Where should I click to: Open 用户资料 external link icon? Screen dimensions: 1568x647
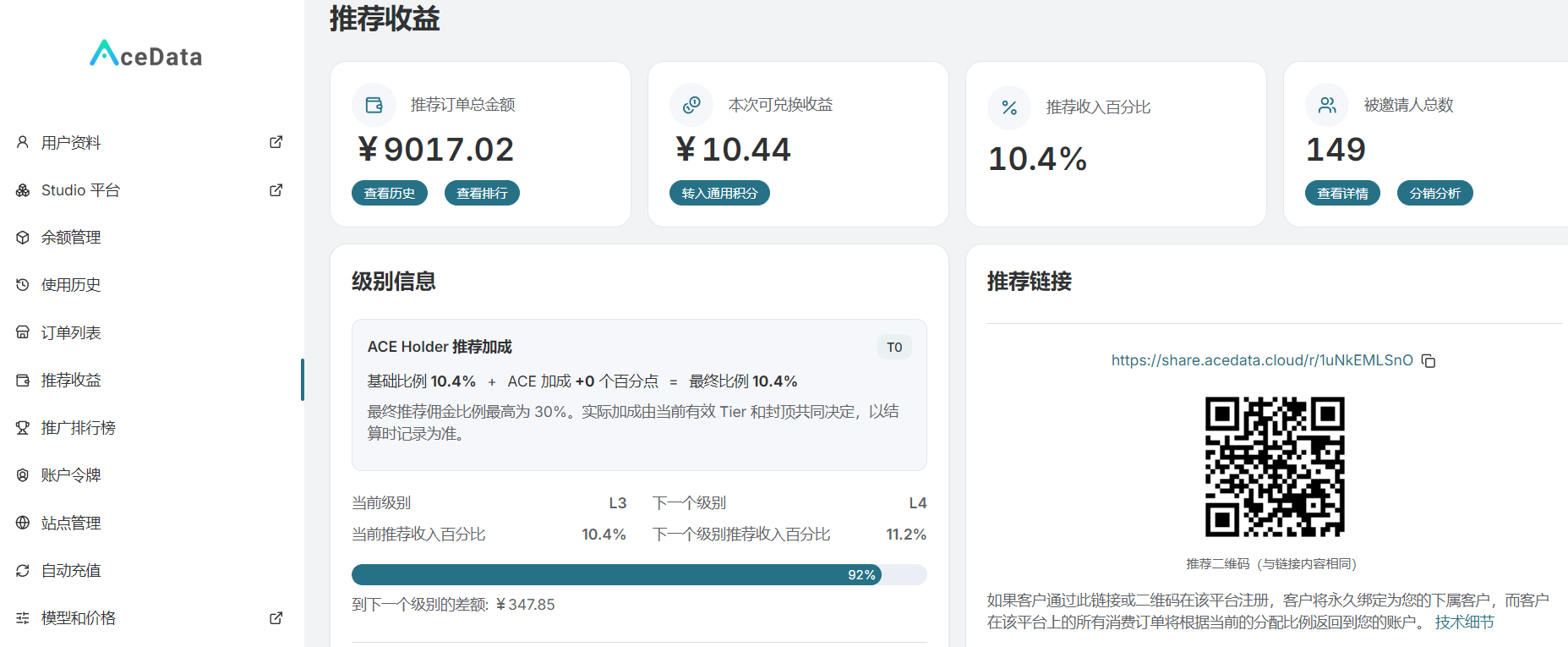(x=276, y=142)
